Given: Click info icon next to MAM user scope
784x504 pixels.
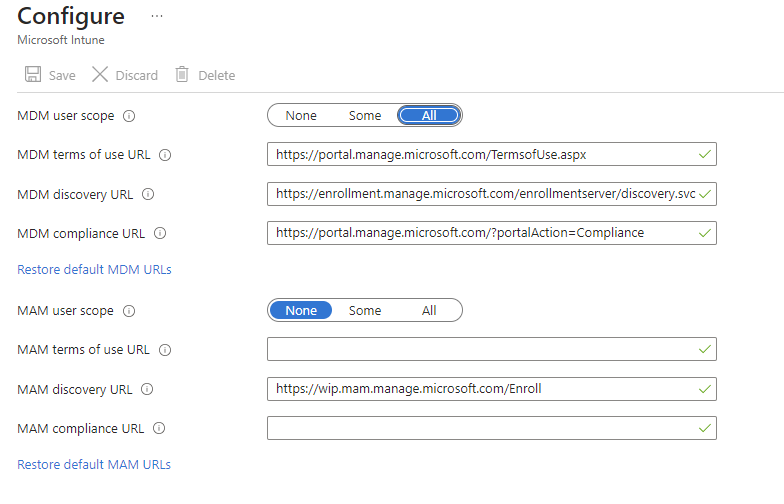Looking at the screenshot, I should click(129, 311).
